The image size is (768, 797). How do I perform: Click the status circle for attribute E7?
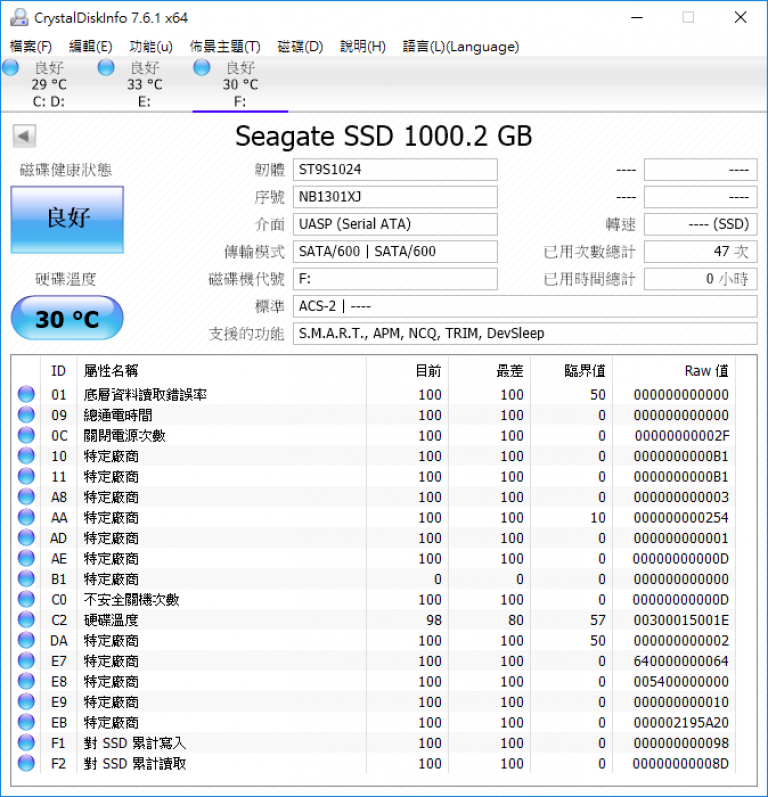[26, 661]
